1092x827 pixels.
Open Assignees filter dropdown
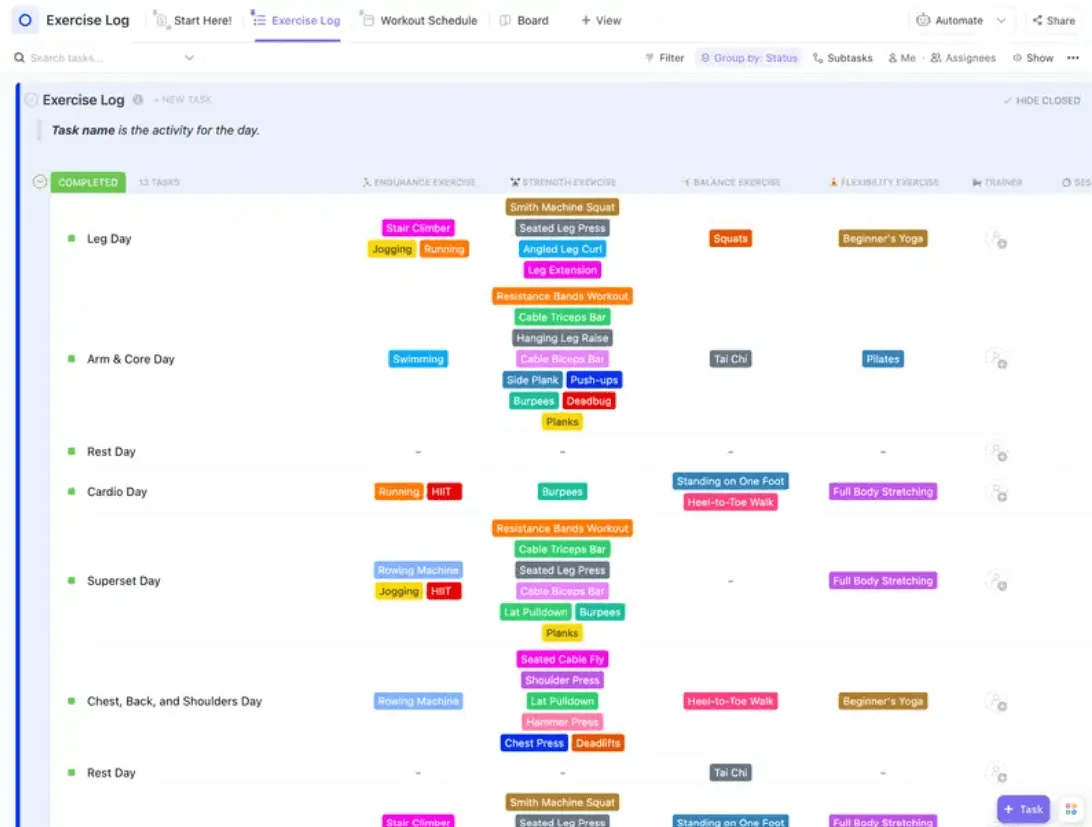[963, 58]
